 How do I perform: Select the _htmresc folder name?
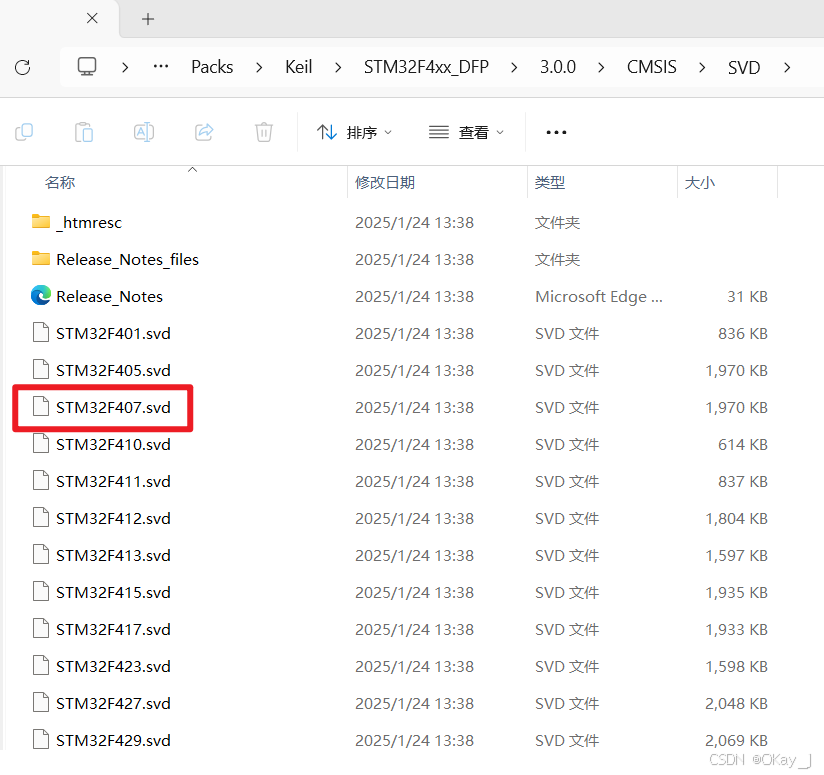[x=89, y=222]
